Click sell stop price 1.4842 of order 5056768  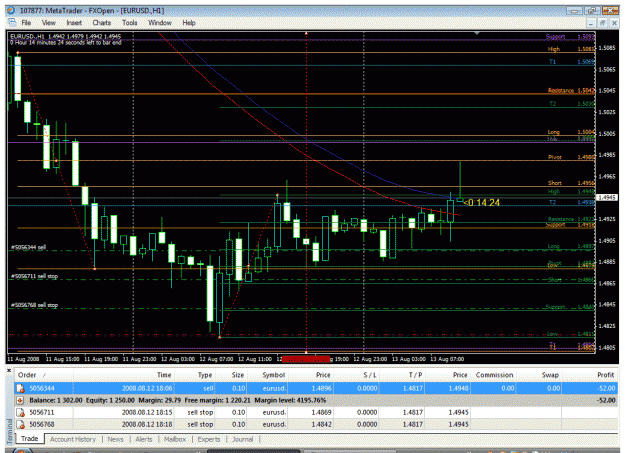[x=321, y=424]
